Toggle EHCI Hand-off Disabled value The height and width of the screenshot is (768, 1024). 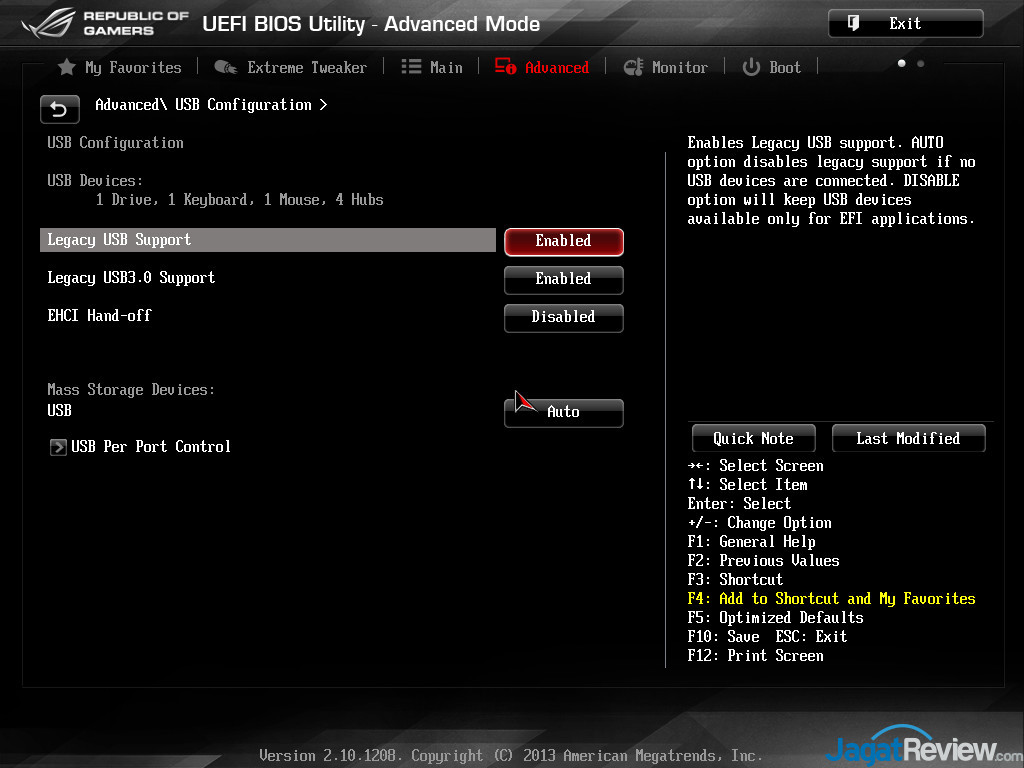click(x=563, y=317)
